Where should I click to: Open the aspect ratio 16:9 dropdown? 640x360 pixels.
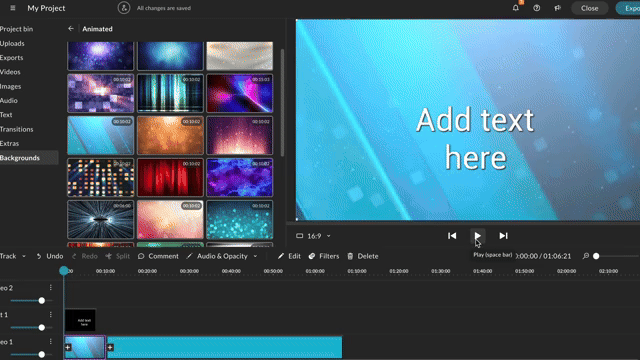(313, 236)
